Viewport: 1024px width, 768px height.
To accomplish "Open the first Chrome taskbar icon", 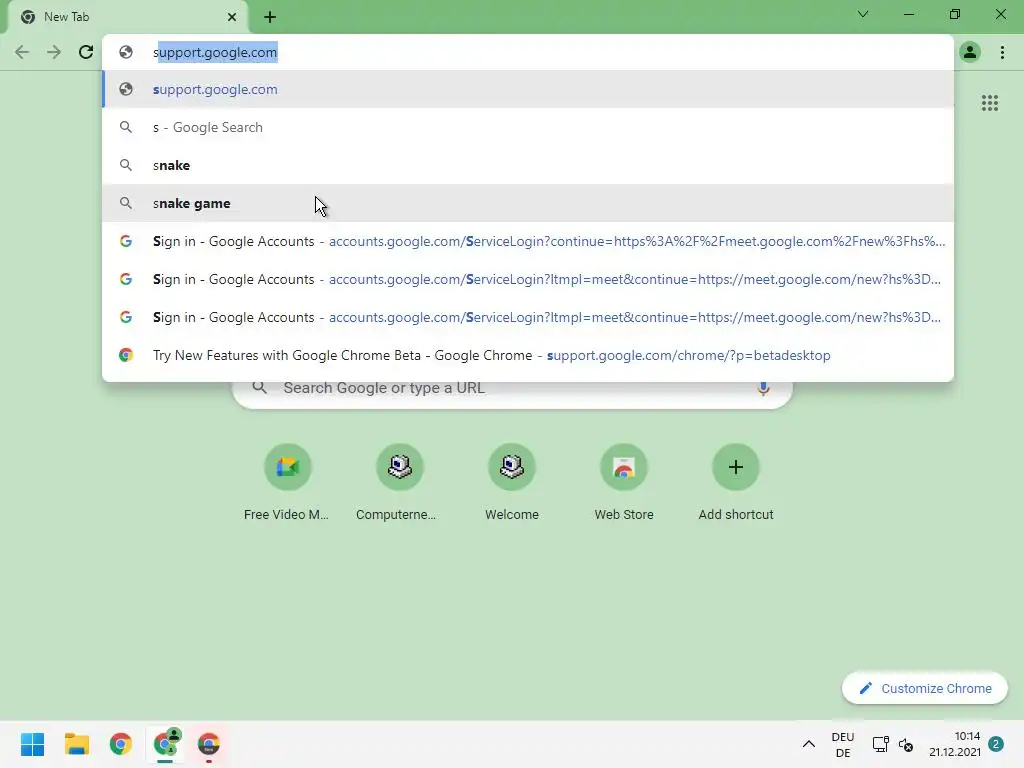I will (121, 744).
